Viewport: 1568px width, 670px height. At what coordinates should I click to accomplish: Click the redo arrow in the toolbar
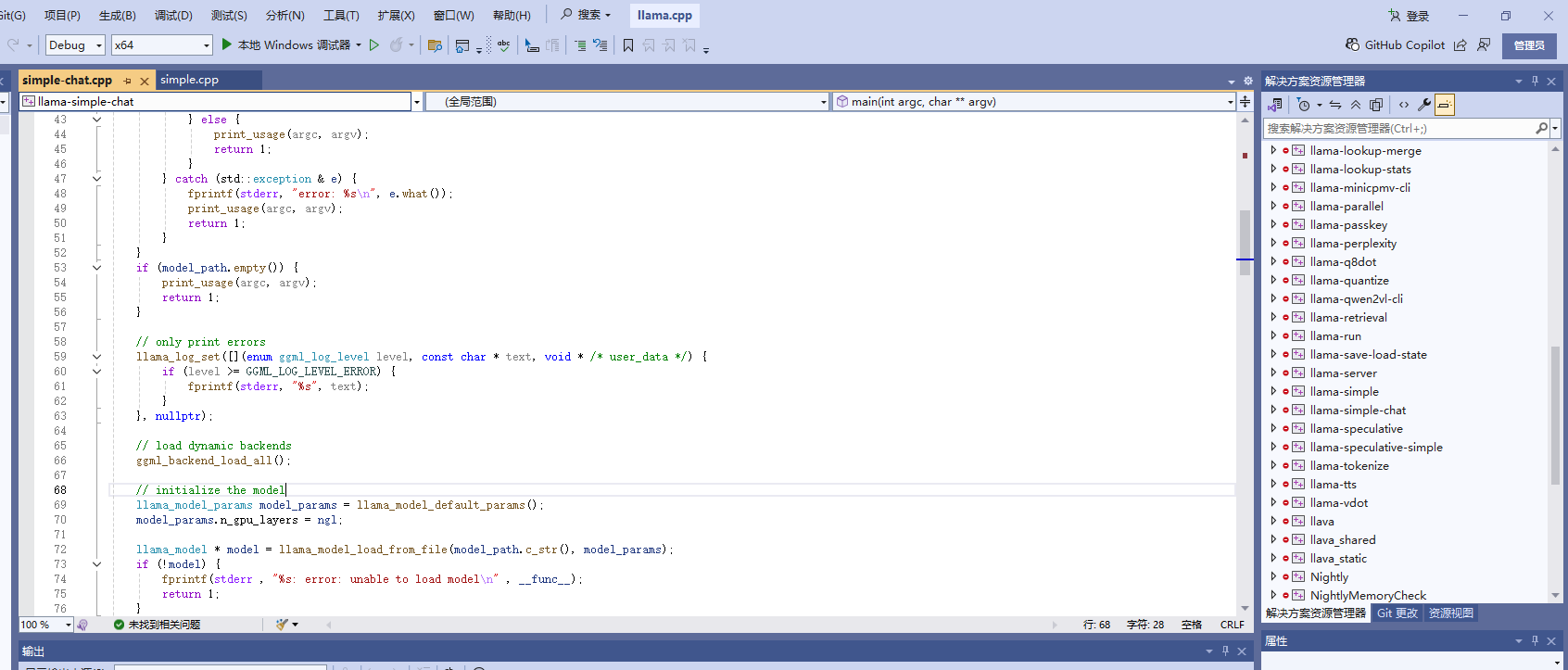click(13, 44)
